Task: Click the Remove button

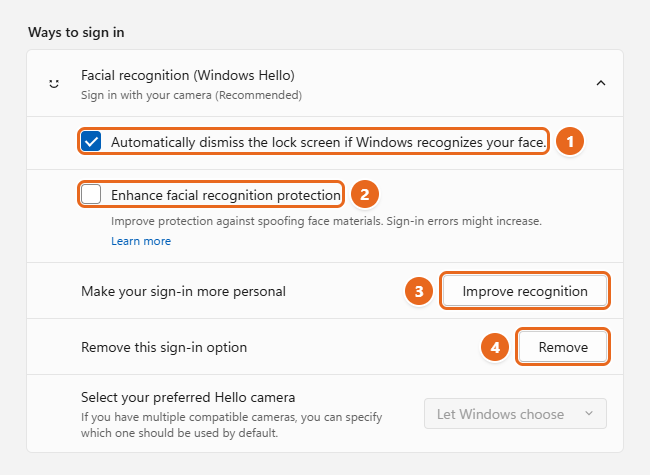Action: click(563, 347)
